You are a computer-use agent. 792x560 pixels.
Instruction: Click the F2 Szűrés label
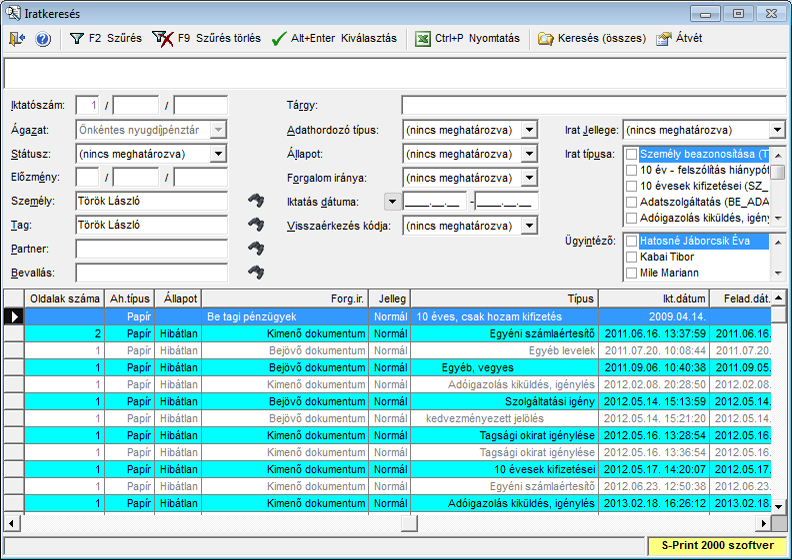point(115,38)
